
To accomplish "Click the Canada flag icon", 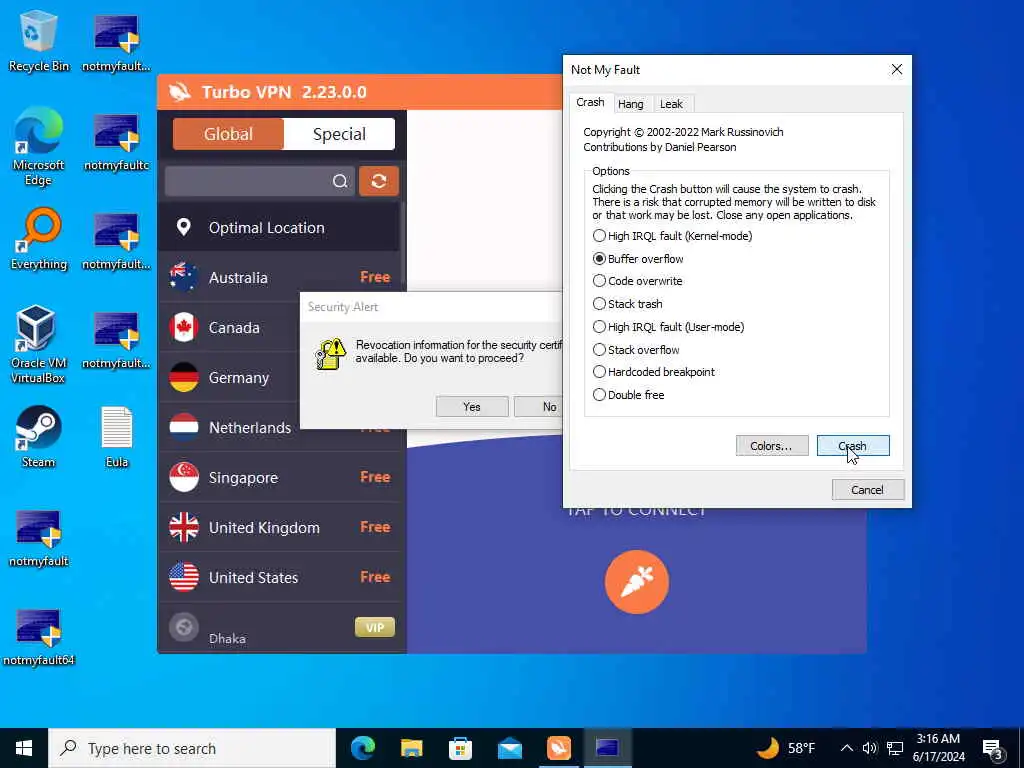I will (184, 327).
